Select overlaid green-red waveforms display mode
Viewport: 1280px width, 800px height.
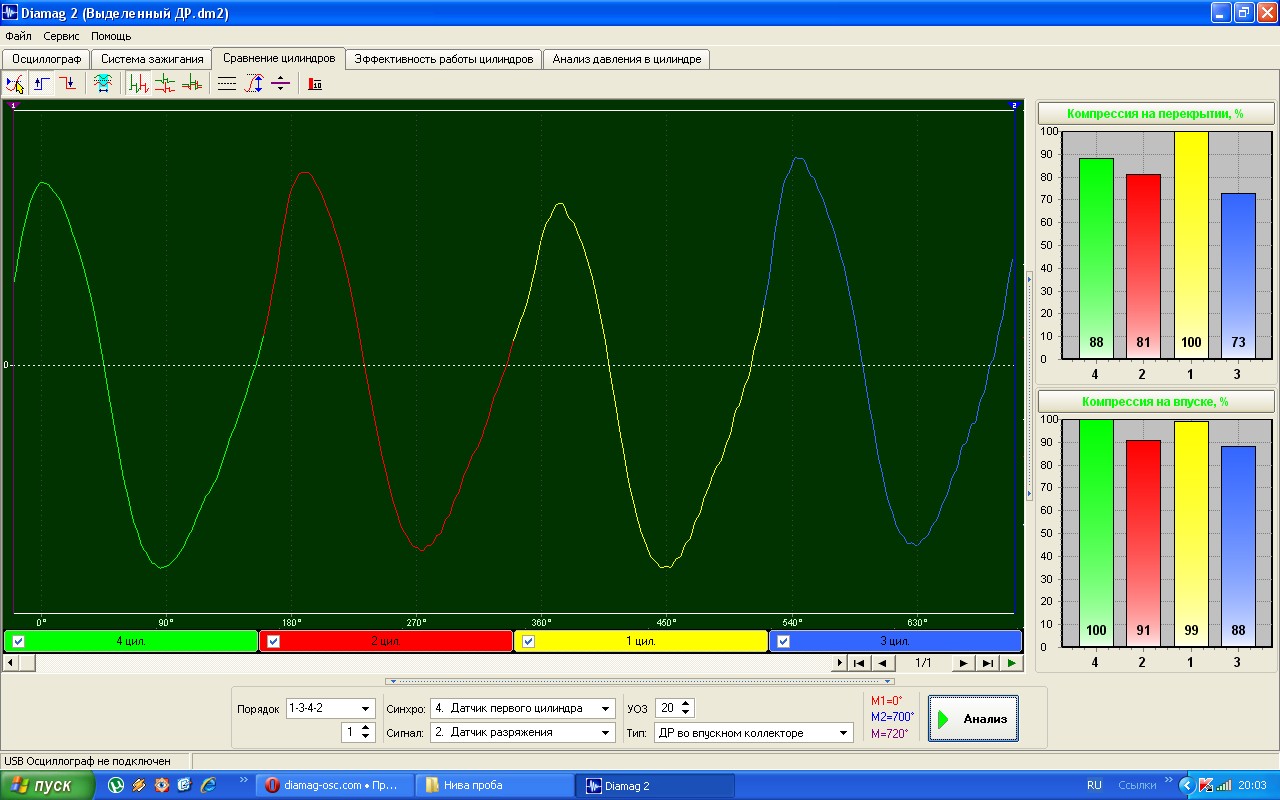(x=191, y=84)
